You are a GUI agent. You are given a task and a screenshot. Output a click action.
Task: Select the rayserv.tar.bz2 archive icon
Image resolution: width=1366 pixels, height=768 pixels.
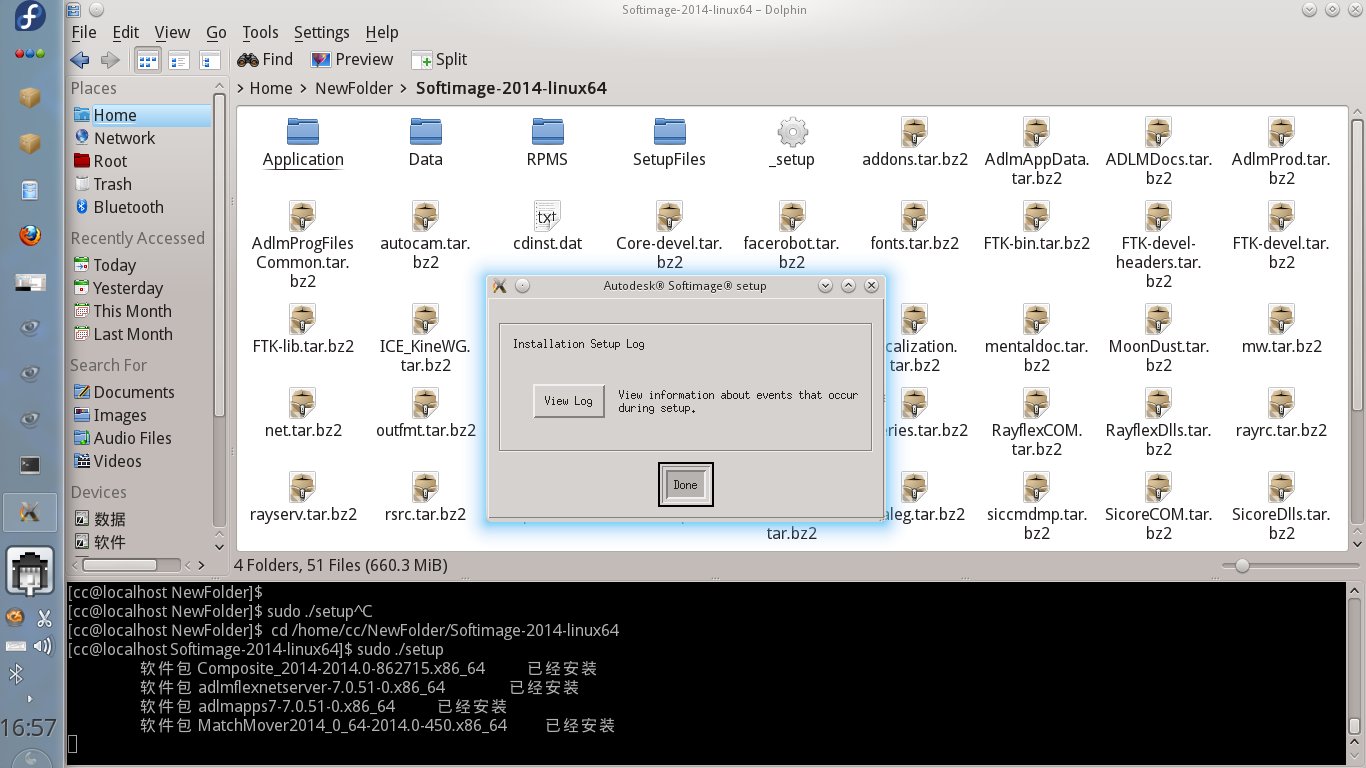303,487
